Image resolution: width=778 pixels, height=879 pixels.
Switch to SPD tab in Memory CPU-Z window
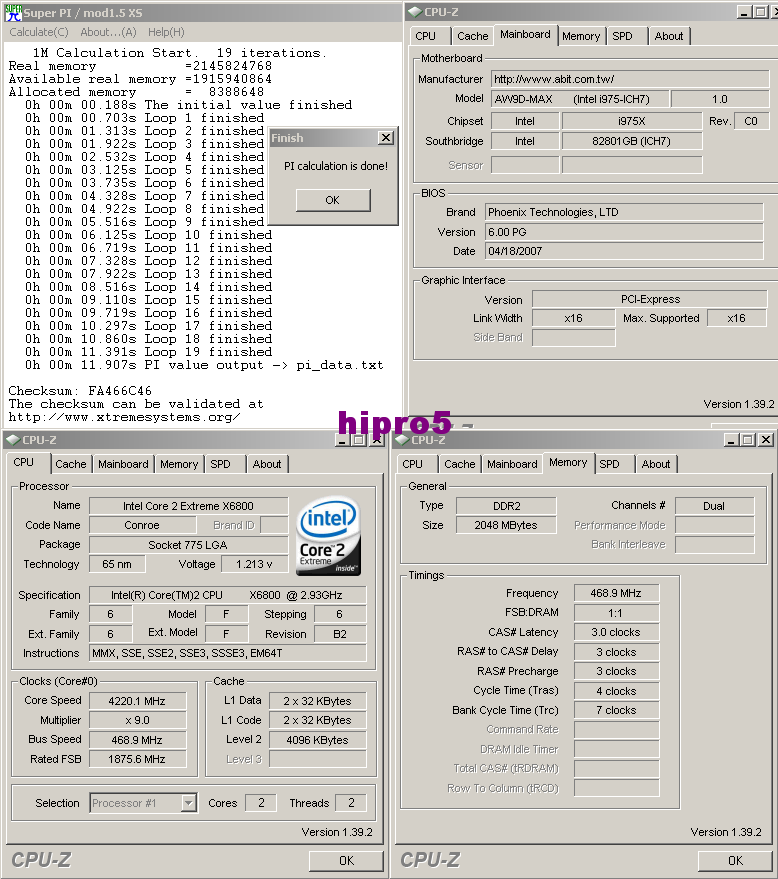[613, 464]
